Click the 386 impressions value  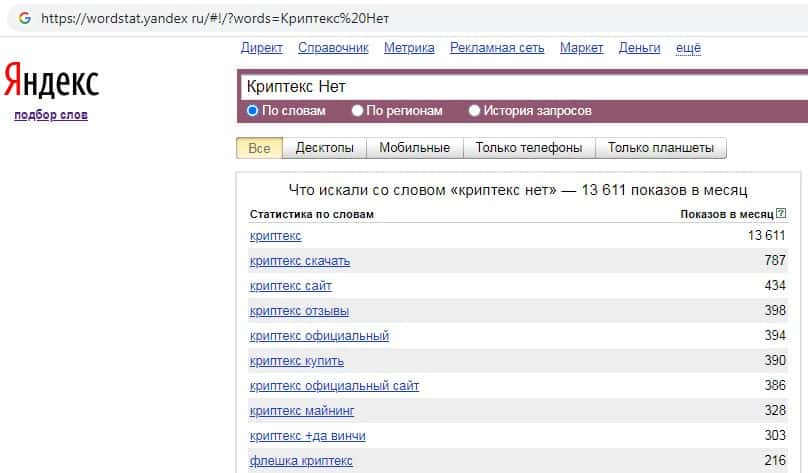pyautogui.click(x=775, y=385)
